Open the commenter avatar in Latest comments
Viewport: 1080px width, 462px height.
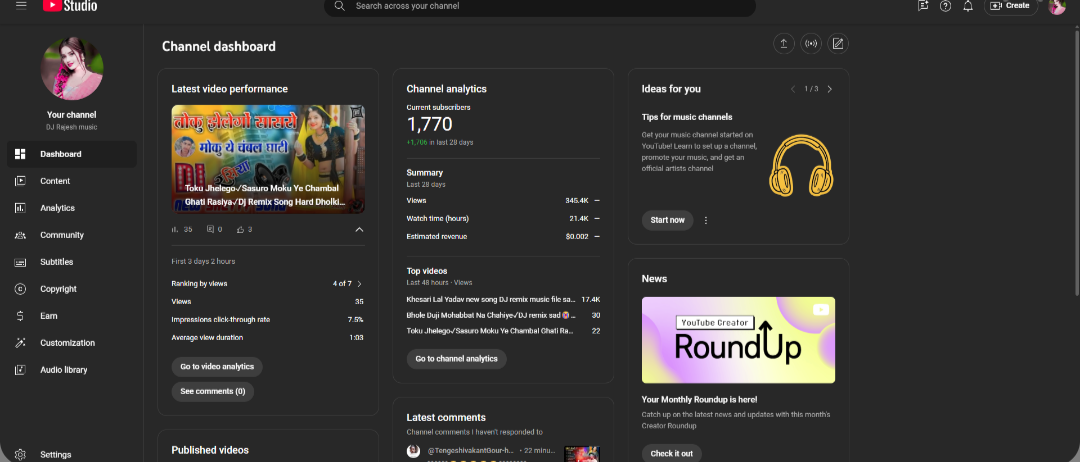pos(413,451)
